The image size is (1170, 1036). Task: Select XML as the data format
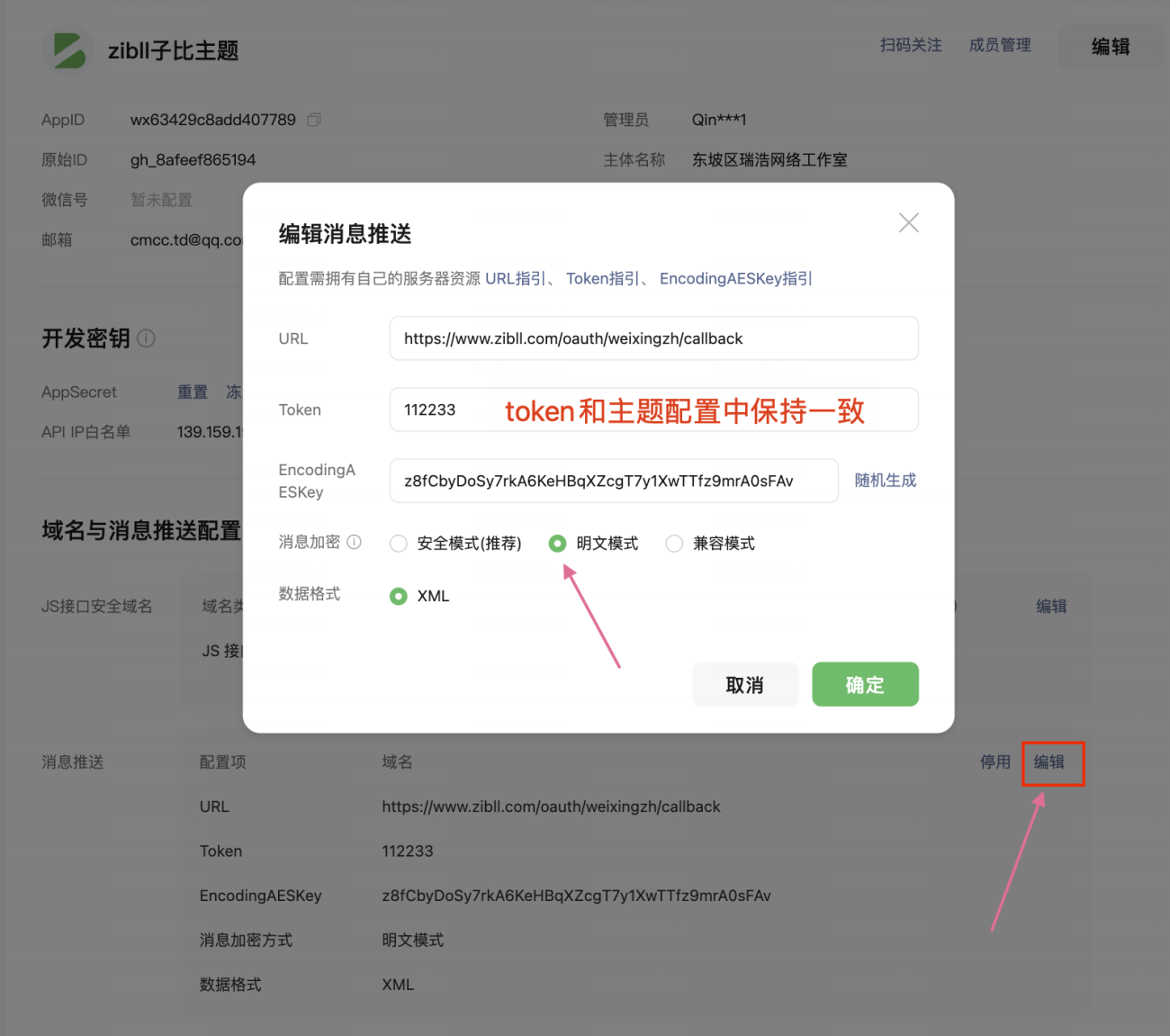tap(399, 596)
